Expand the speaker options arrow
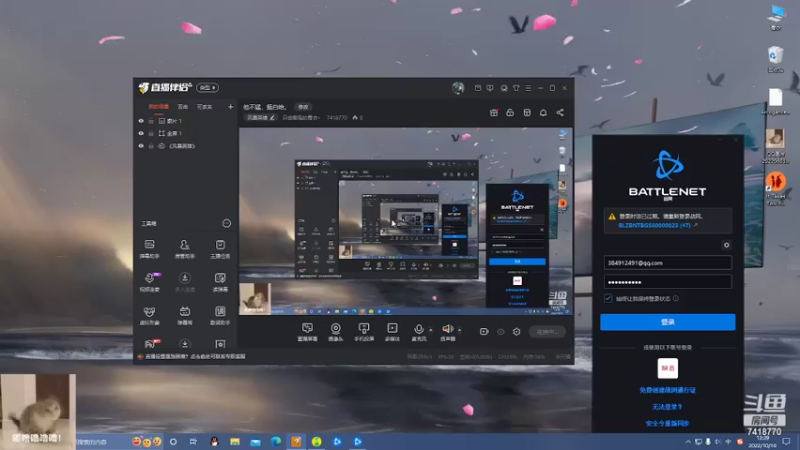 click(x=460, y=330)
